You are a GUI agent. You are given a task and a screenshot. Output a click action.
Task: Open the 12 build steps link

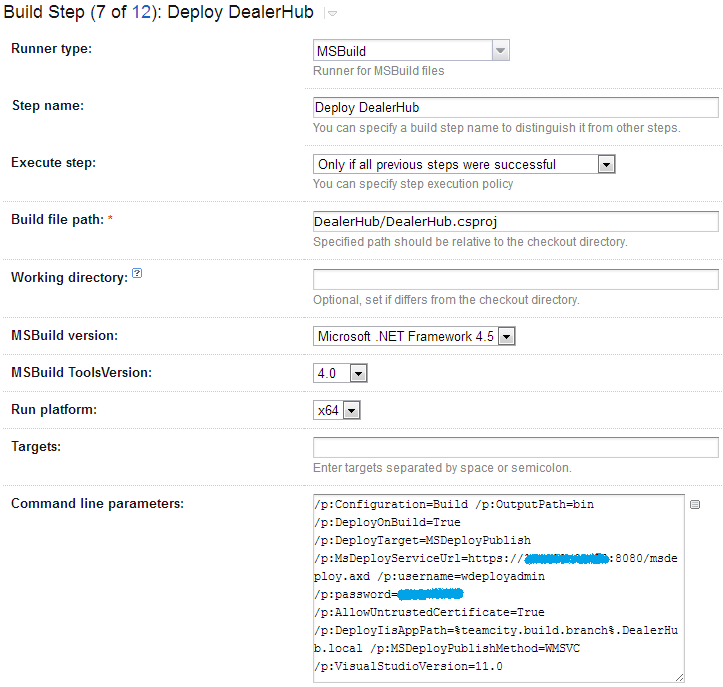pos(141,12)
